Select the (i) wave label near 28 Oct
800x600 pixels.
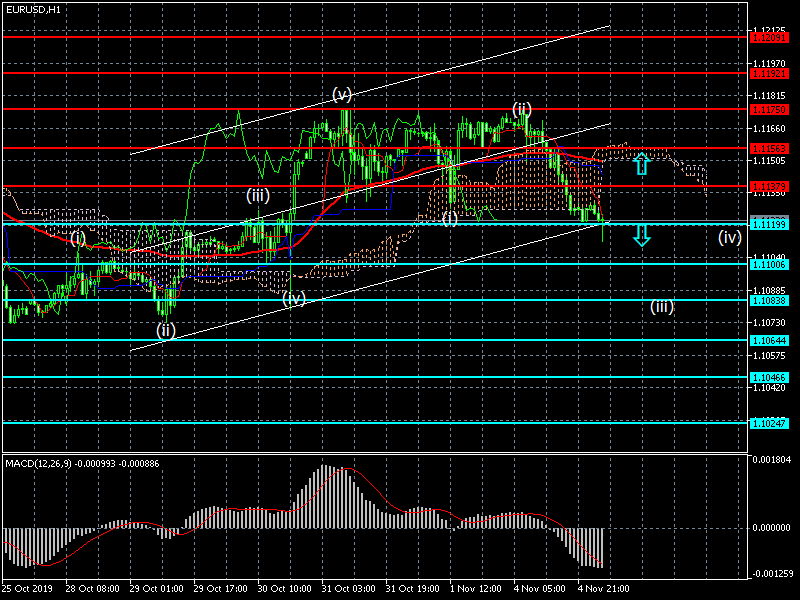click(78, 238)
